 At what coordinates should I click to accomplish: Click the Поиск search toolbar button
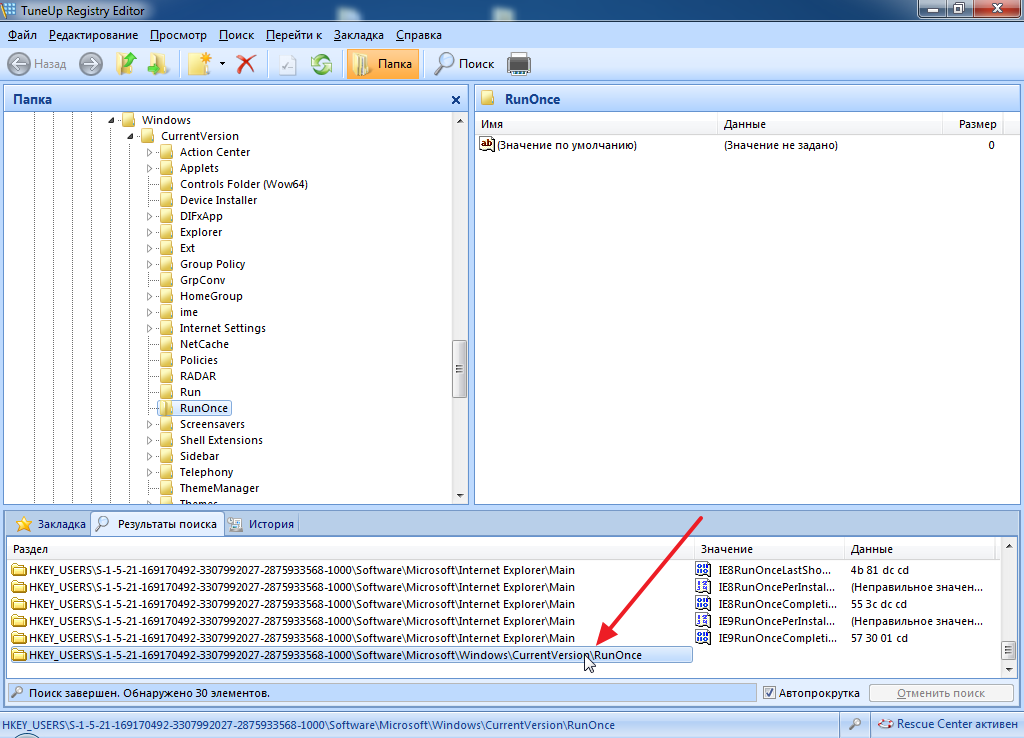point(464,63)
